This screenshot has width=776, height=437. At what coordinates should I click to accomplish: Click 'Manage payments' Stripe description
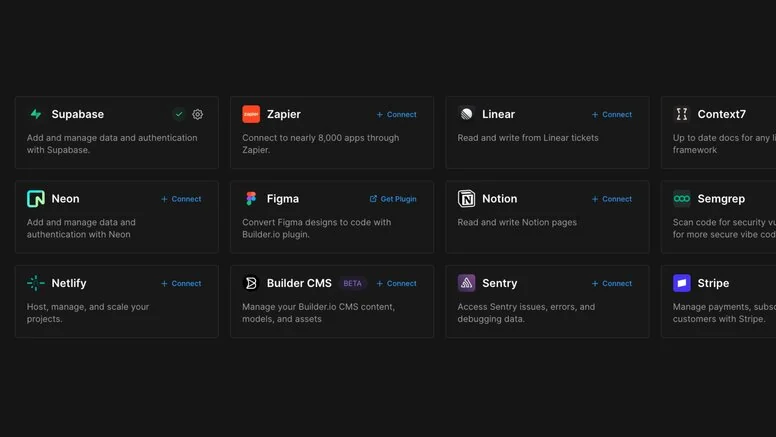[x=724, y=313]
